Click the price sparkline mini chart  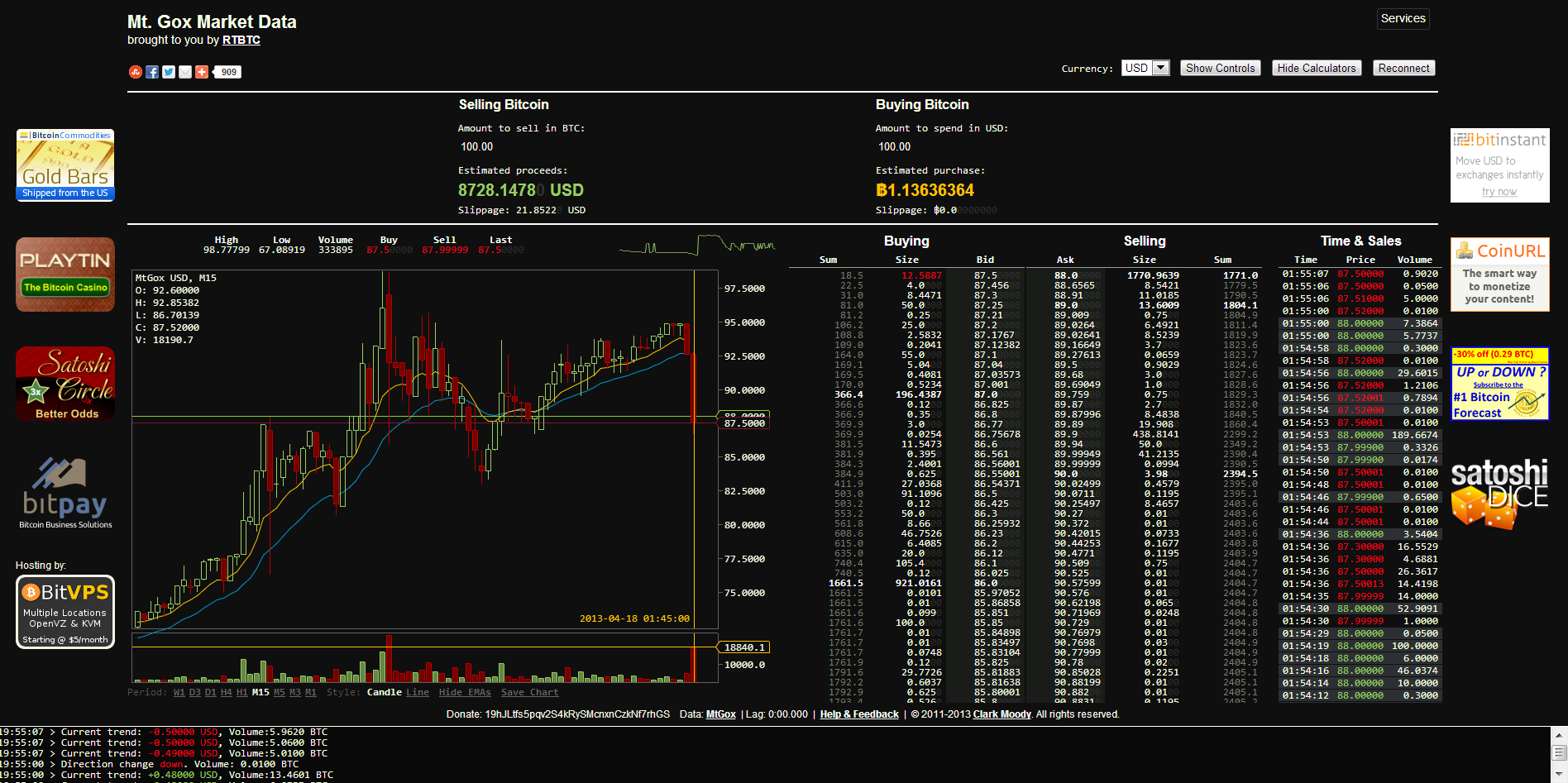pyautogui.click(x=697, y=245)
